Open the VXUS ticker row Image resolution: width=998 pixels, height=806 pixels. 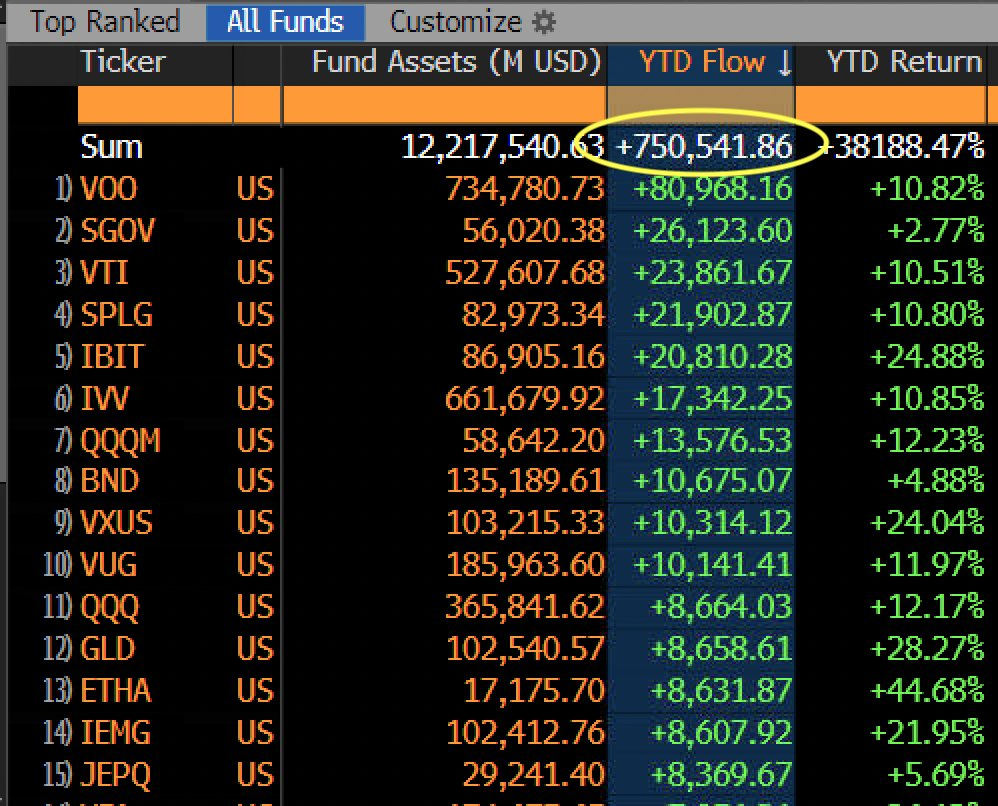tap(116, 523)
